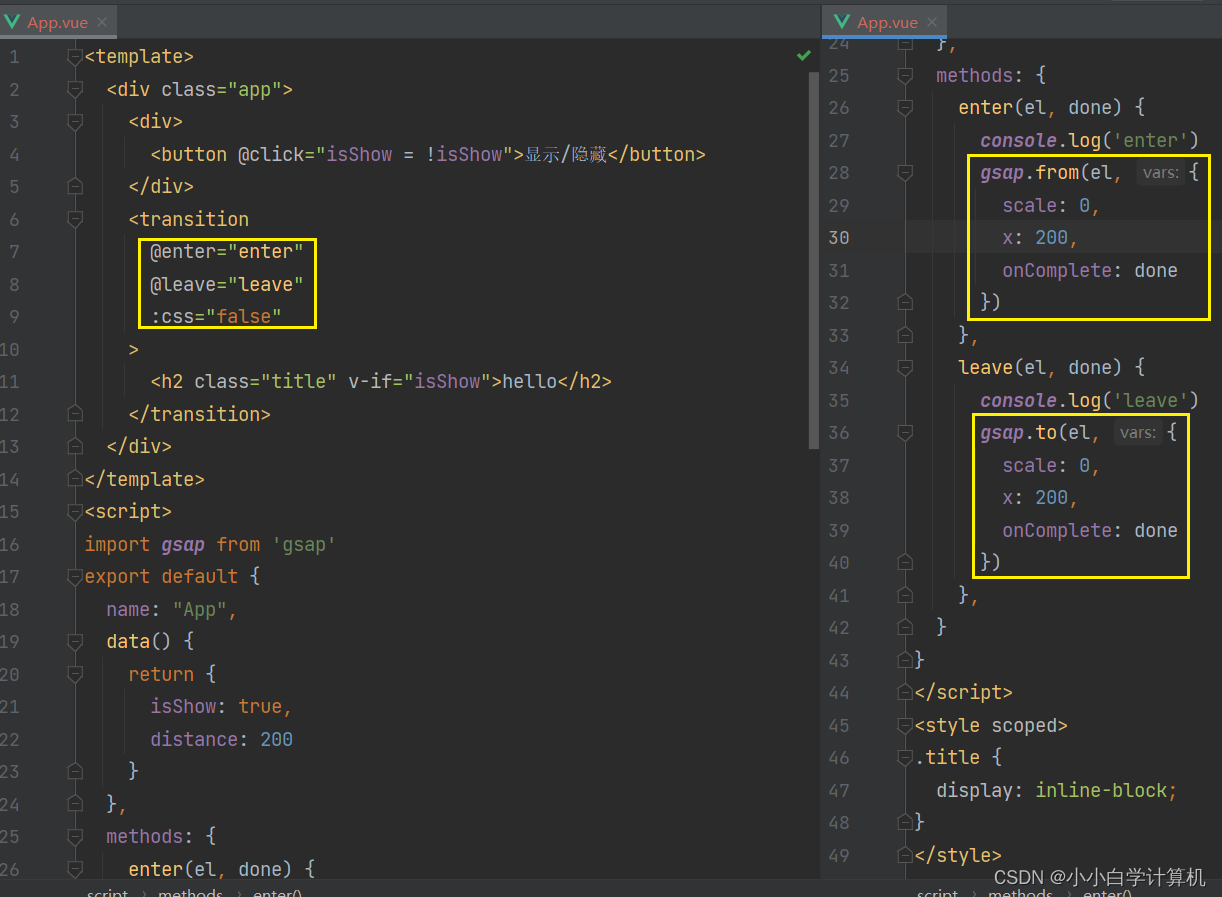The width and height of the screenshot is (1222, 897).
Task: Click the Vue file icon on left tab
Action: 12,22
